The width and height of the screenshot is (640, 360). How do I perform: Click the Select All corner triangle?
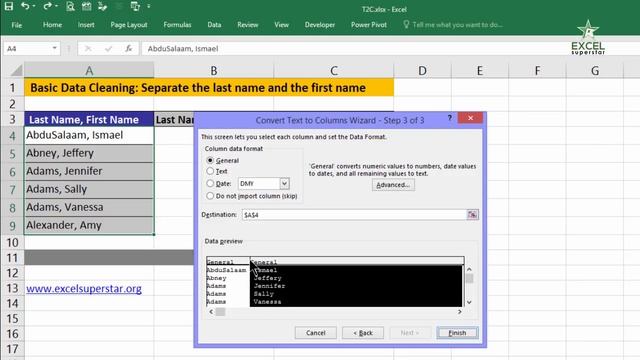coord(16,71)
